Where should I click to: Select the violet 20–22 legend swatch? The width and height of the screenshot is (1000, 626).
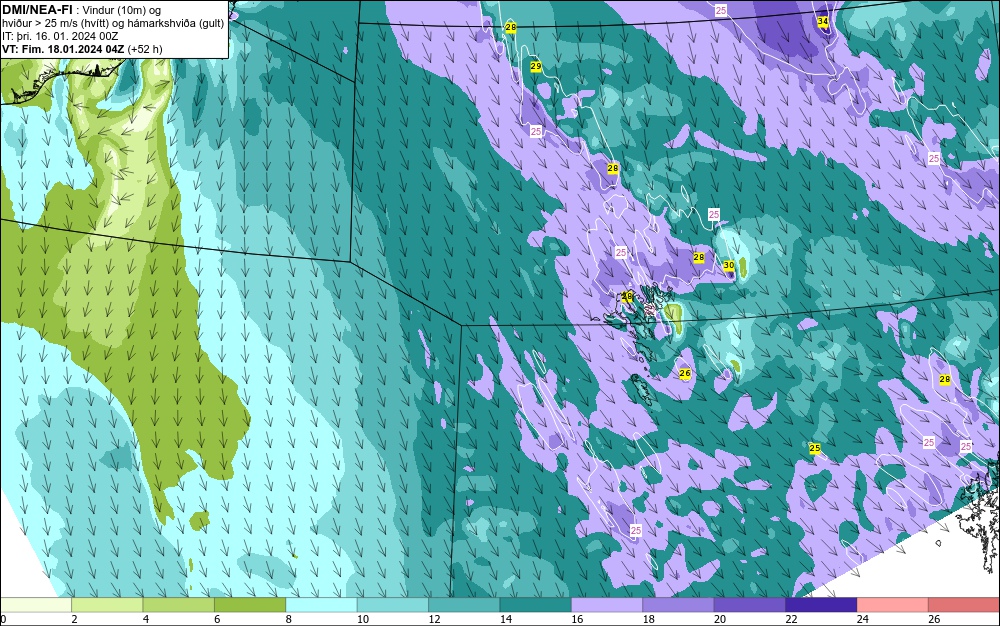(750, 605)
